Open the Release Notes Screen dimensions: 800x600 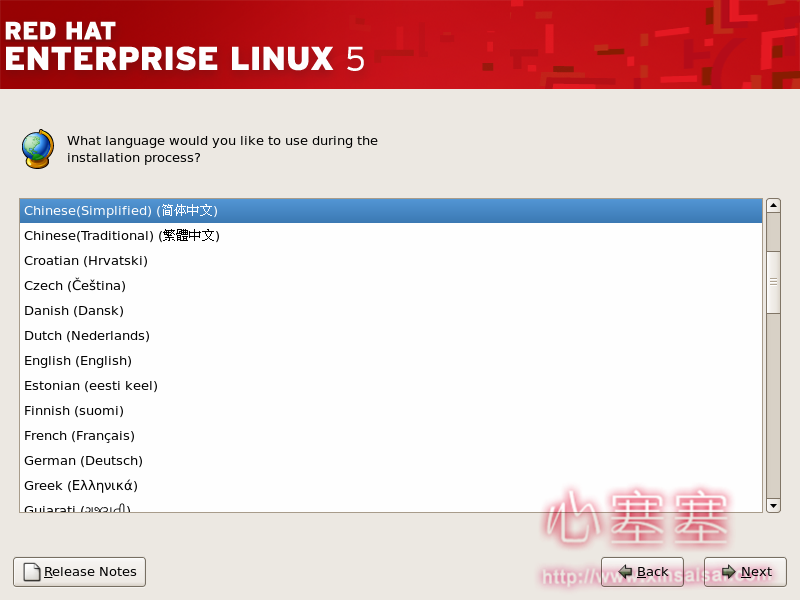80,572
